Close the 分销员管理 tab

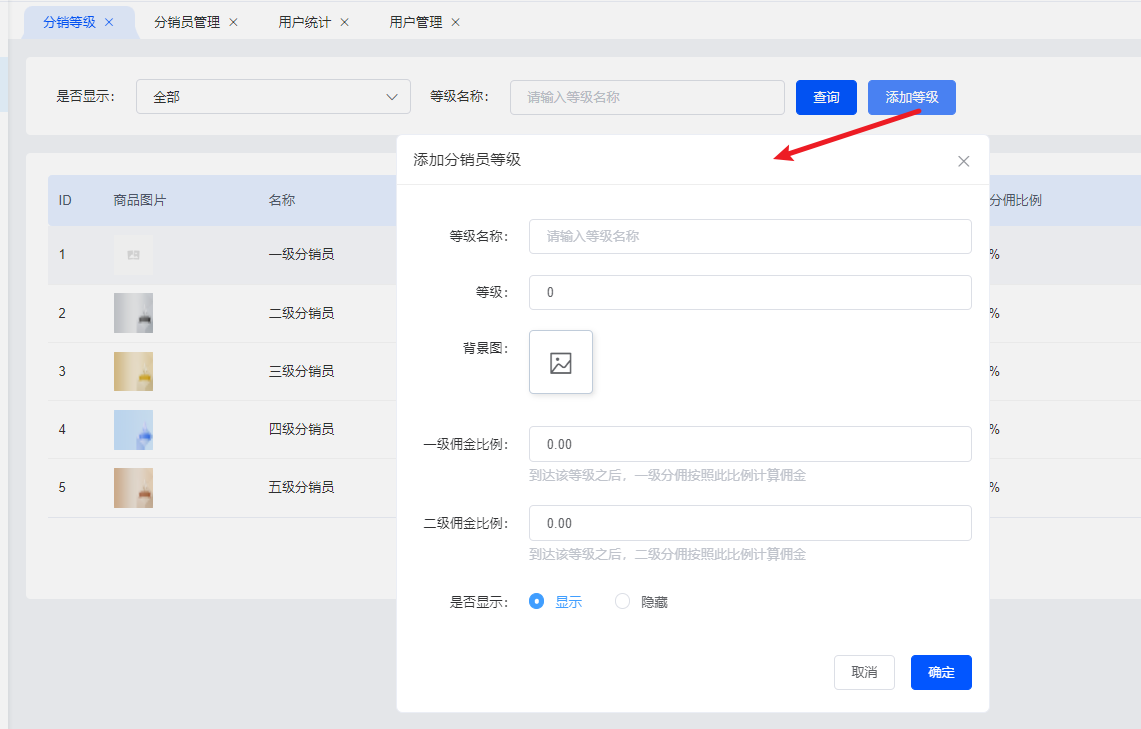pyautogui.click(x=234, y=23)
